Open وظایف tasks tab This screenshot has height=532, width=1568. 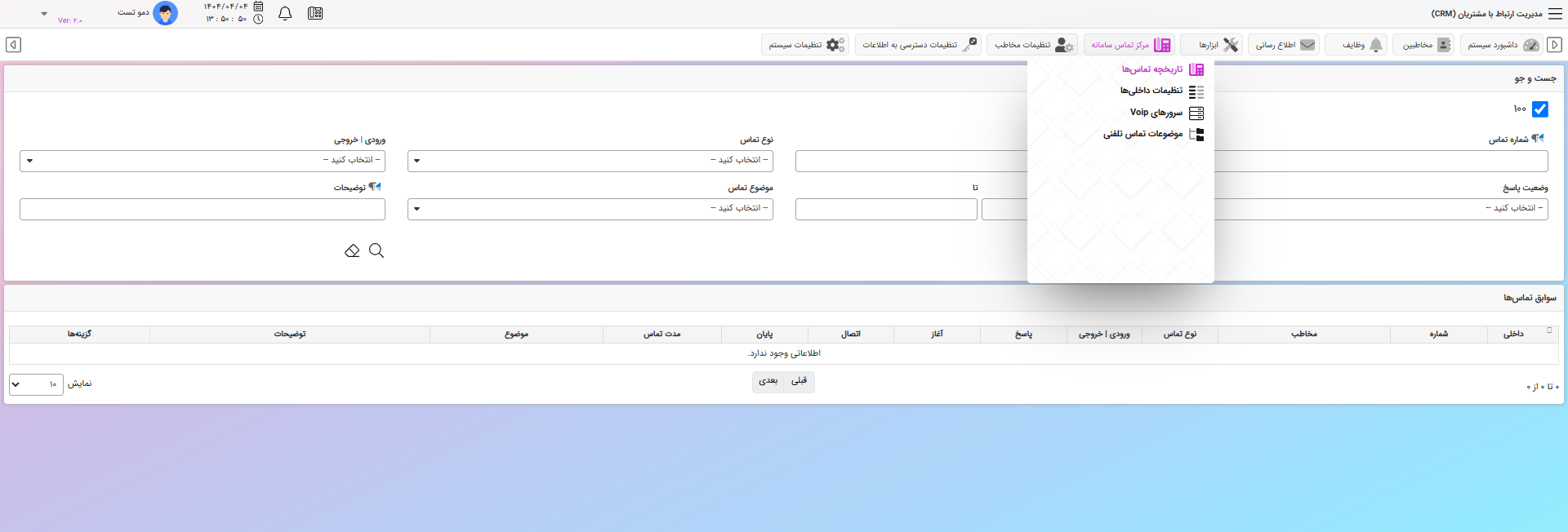click(x=1356, y=45)
